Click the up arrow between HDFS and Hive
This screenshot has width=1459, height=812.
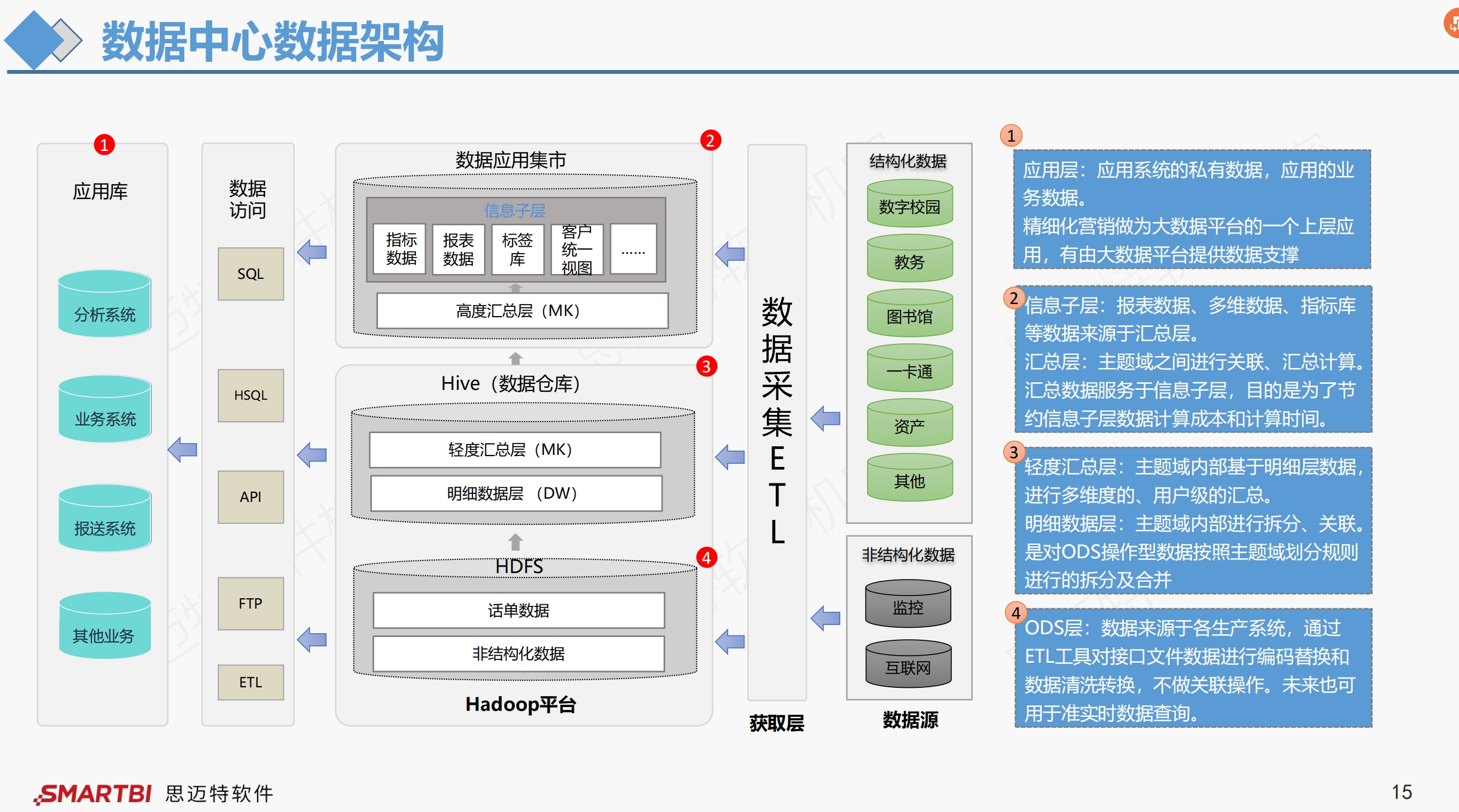click(515, 542)
